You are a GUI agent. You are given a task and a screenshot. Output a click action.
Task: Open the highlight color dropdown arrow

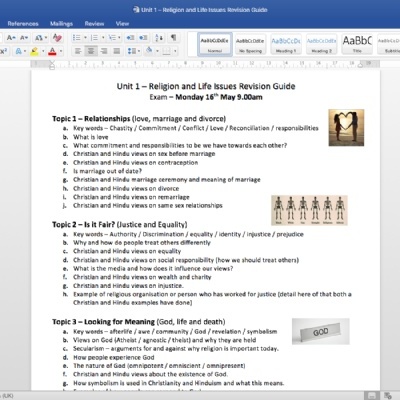coord(43,51)
